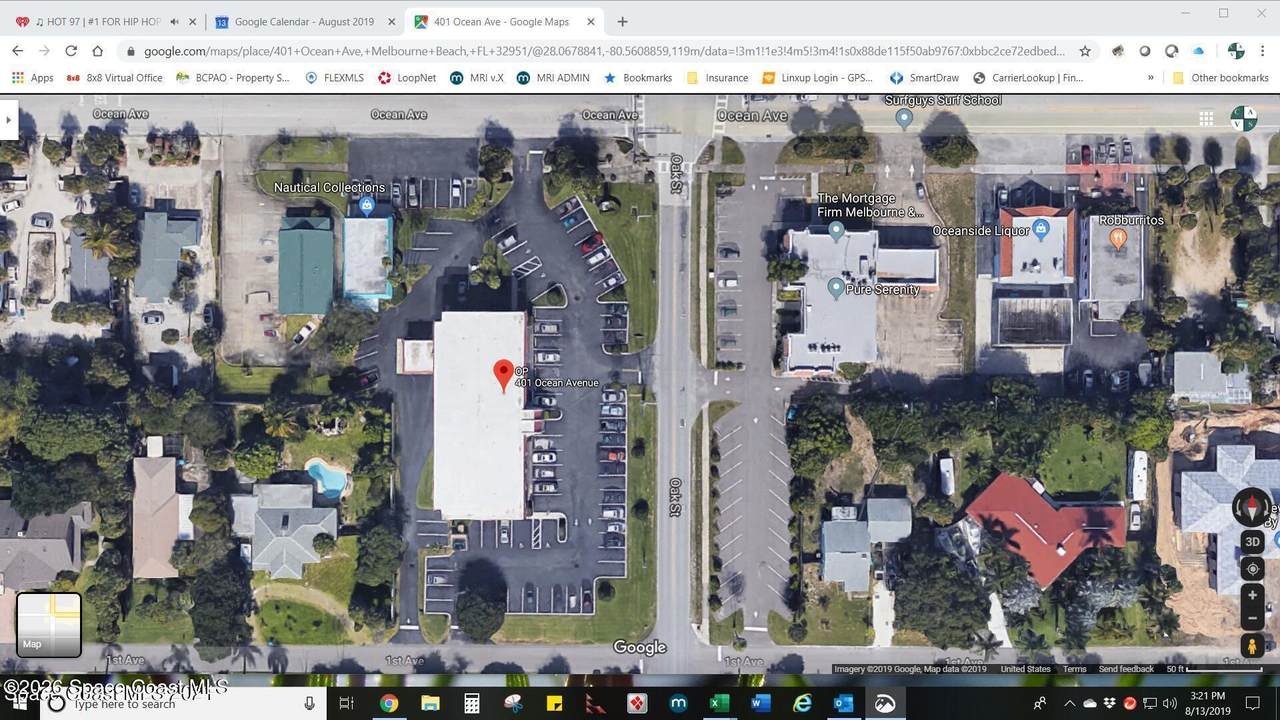Open the MRI v.X bookmark
Viewport: 1280px width, 720px height.
(477, 77)
